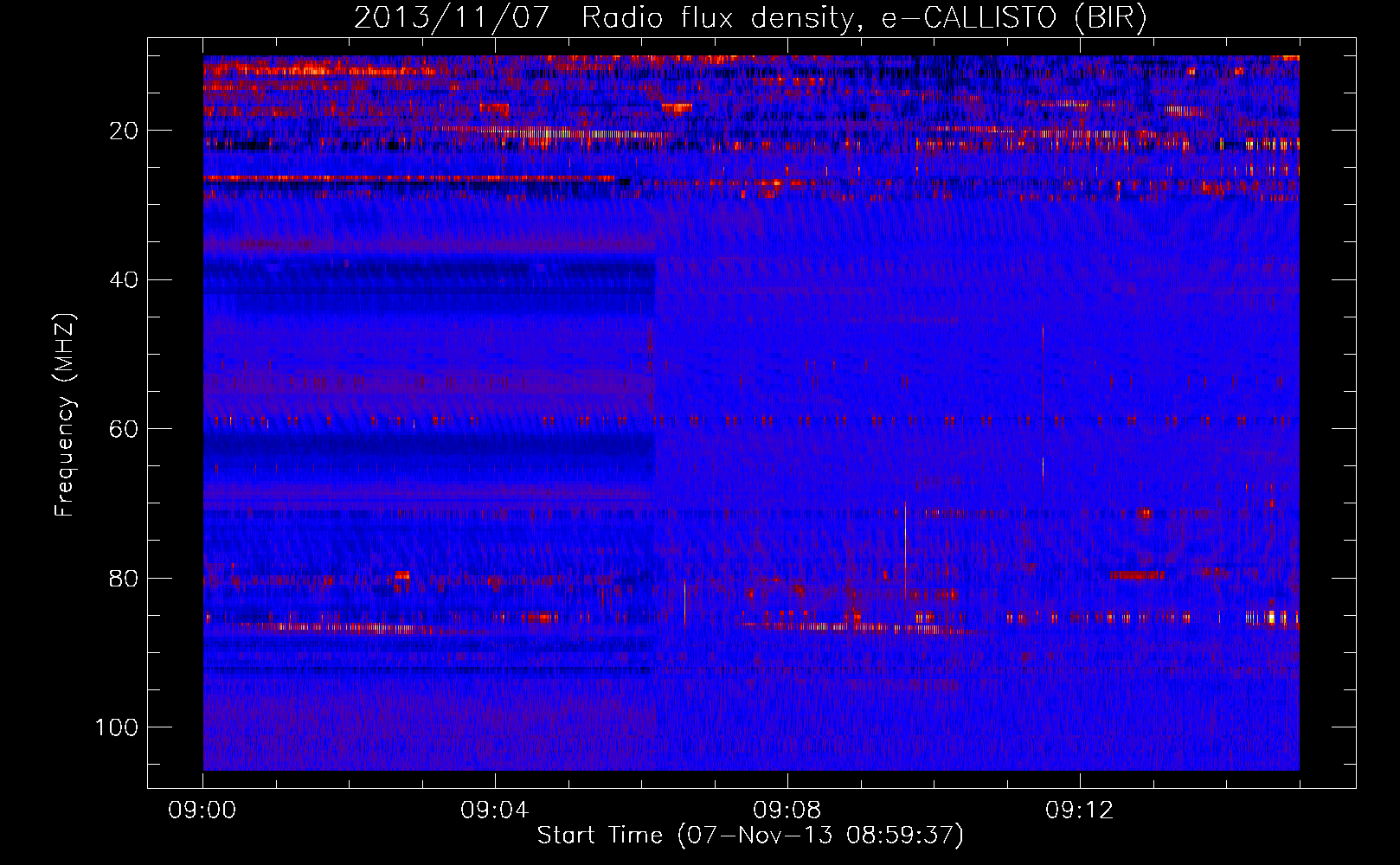Select the 09:08 time tick label
The image size is (1400, 865).
point(787,811)
